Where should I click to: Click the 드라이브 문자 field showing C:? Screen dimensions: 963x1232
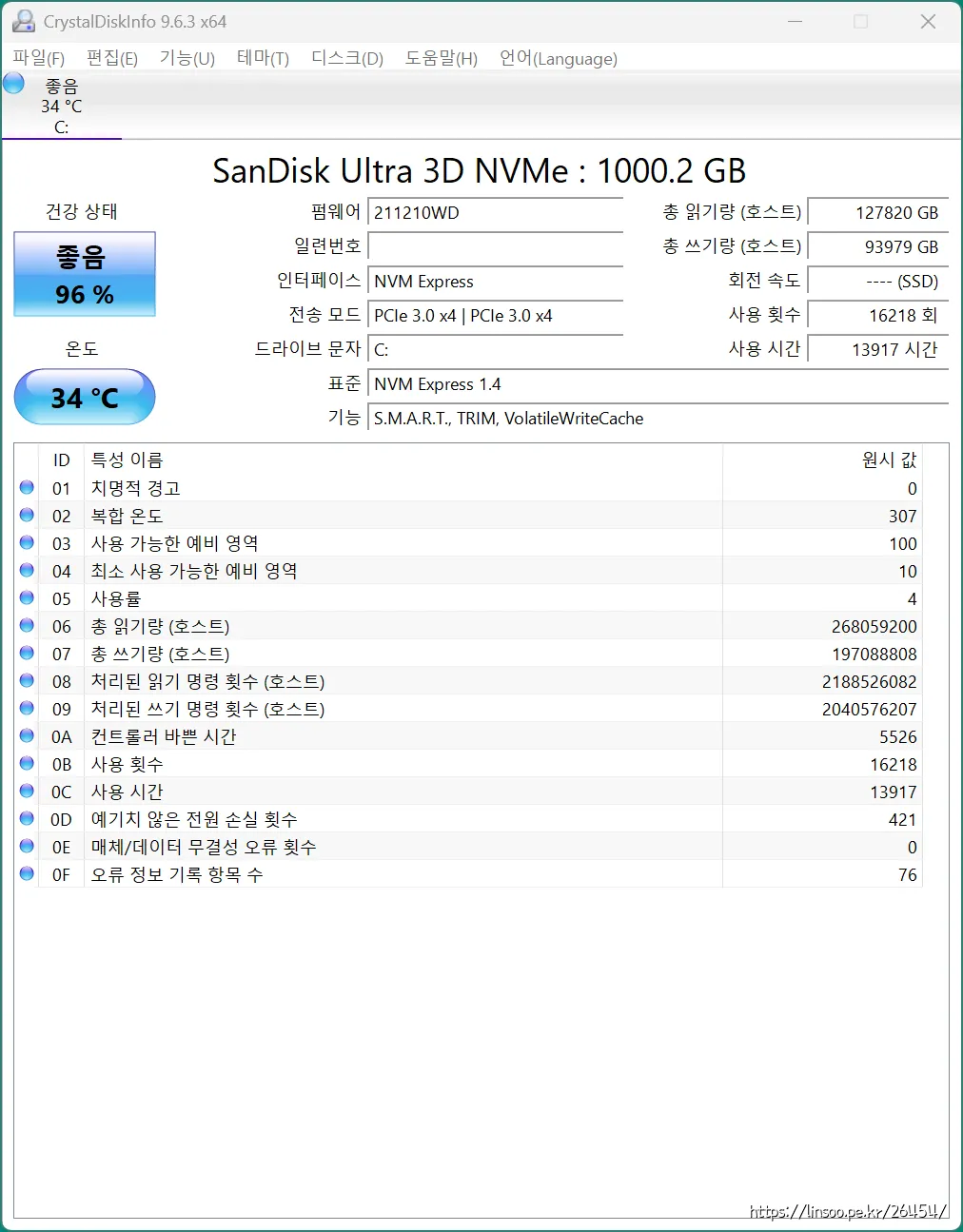pos(496,350)
